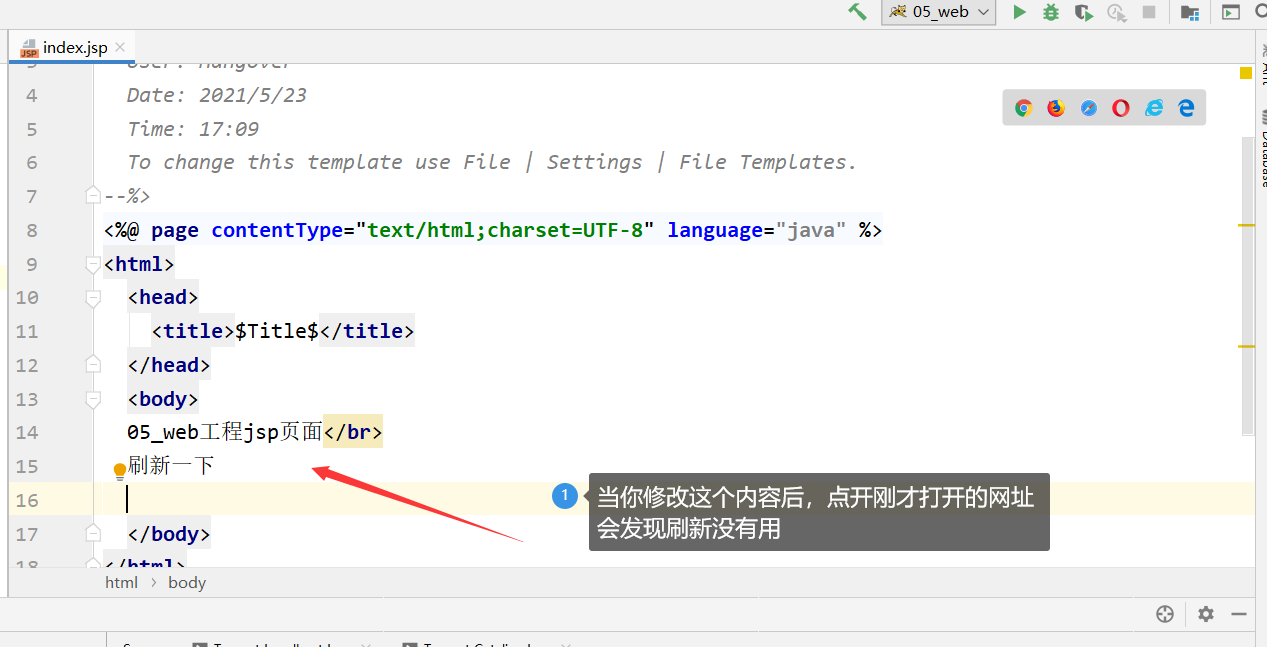Click the html breadcrumb link

[121, 582]
